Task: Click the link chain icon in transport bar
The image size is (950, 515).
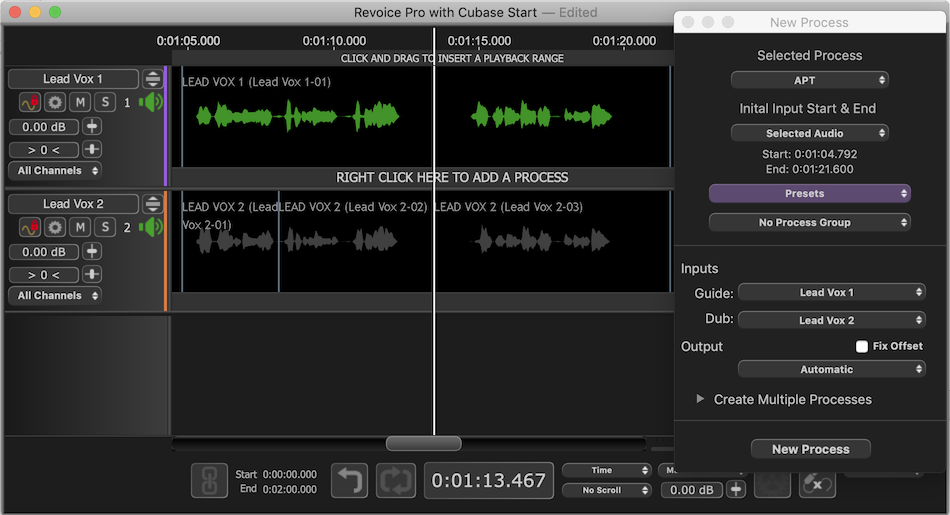Action: click(209, 481)
